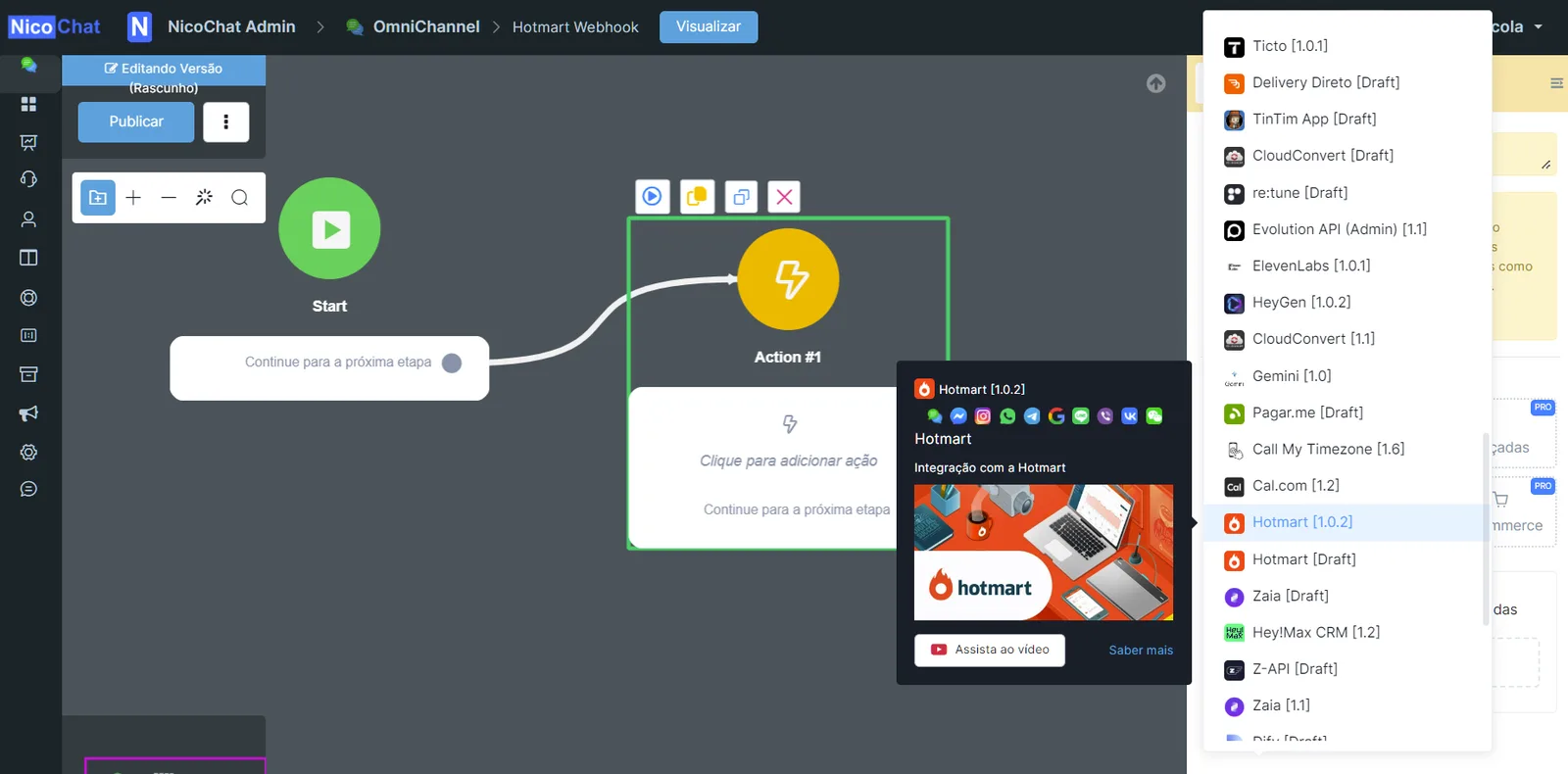Open the hamburger menu in right panel
This screenshot has width=1568, height=774.
coord(1556,83)
